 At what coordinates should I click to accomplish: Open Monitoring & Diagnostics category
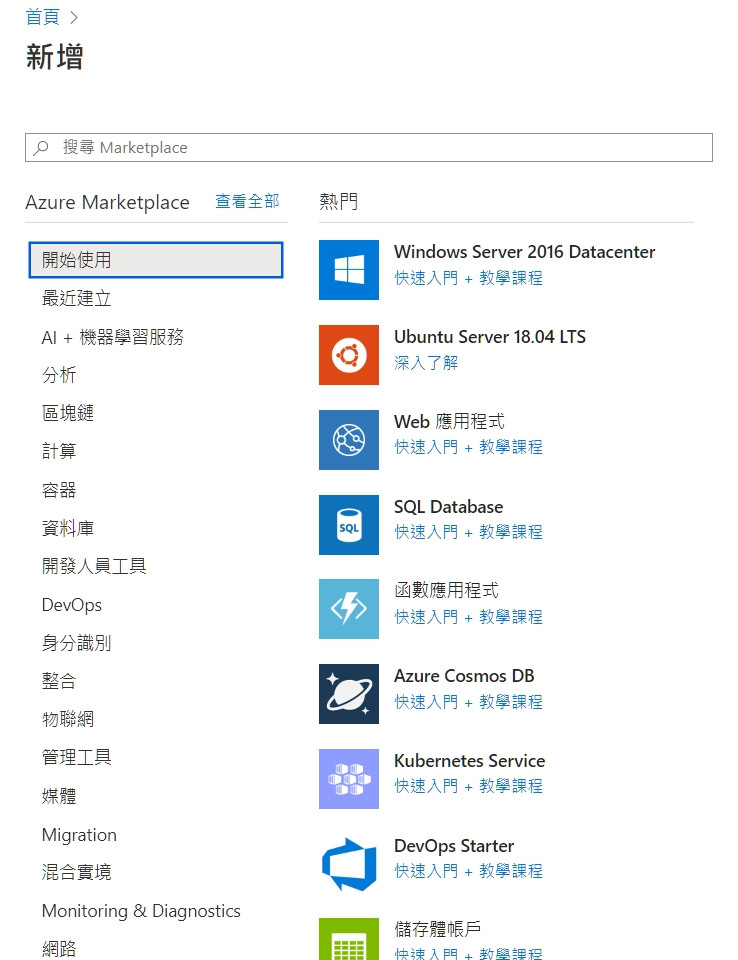pos(141,911)
